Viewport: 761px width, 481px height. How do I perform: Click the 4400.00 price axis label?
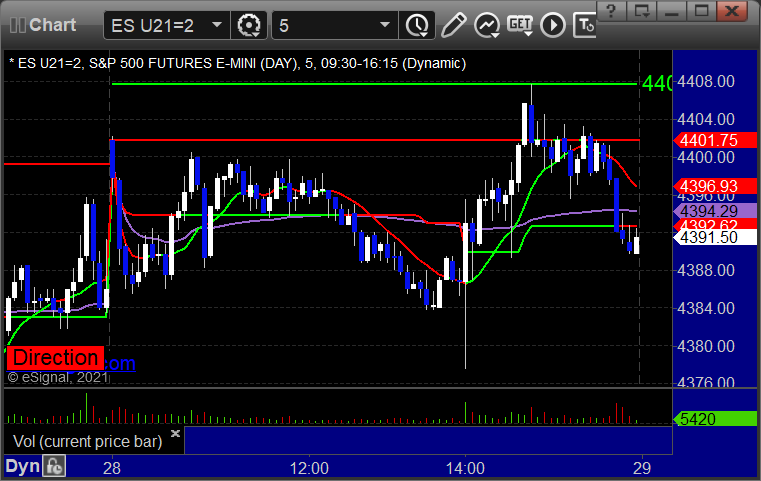(706, 157)
